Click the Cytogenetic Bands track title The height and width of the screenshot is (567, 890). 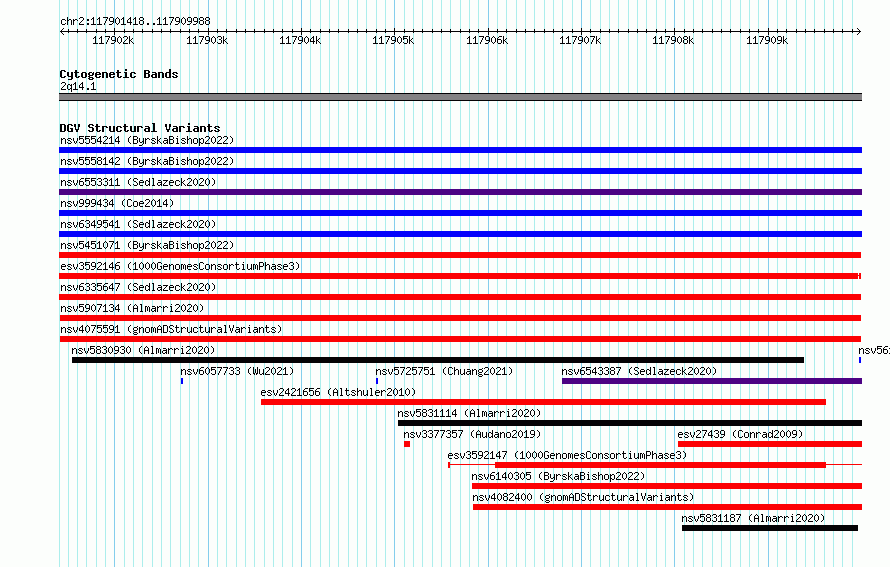[x=119, y=74]
